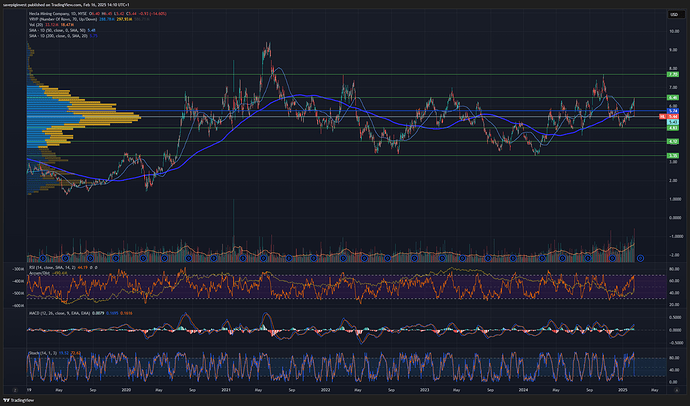Screen dimensions: 690x406
Task: Click the -0.5000 value on MACD scale
Action: click(x=675, y=342)
